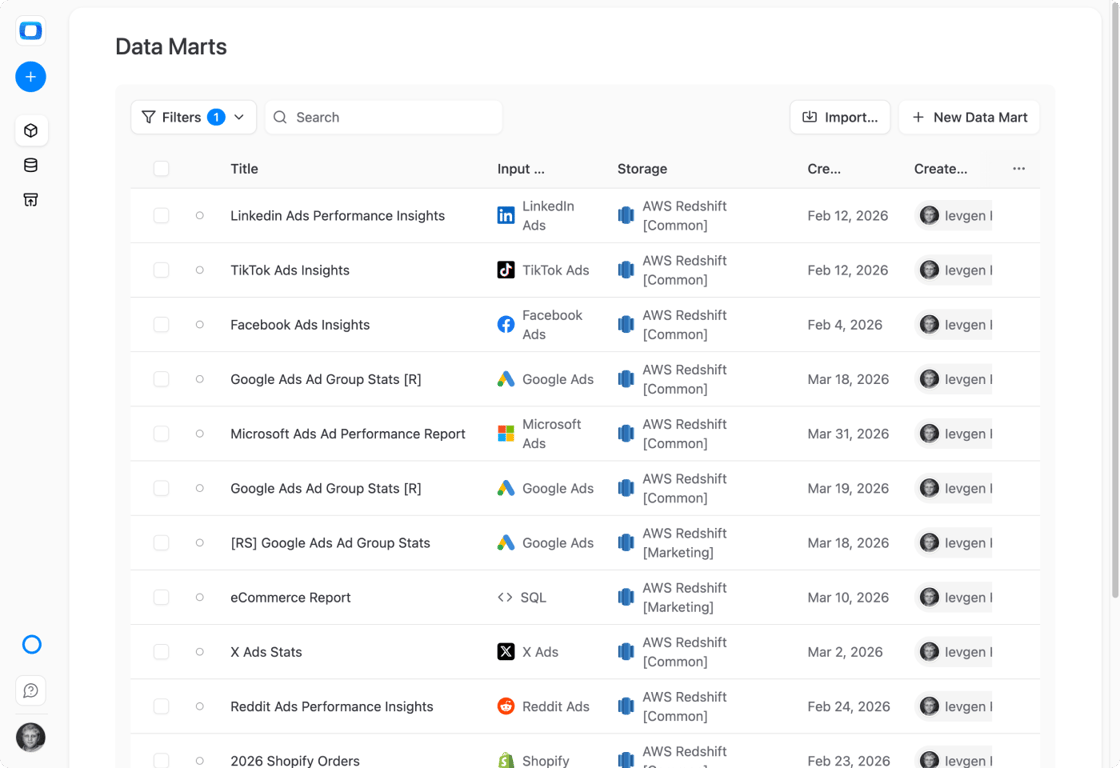Click the Reddit Ads logo icon

[506, 707]
